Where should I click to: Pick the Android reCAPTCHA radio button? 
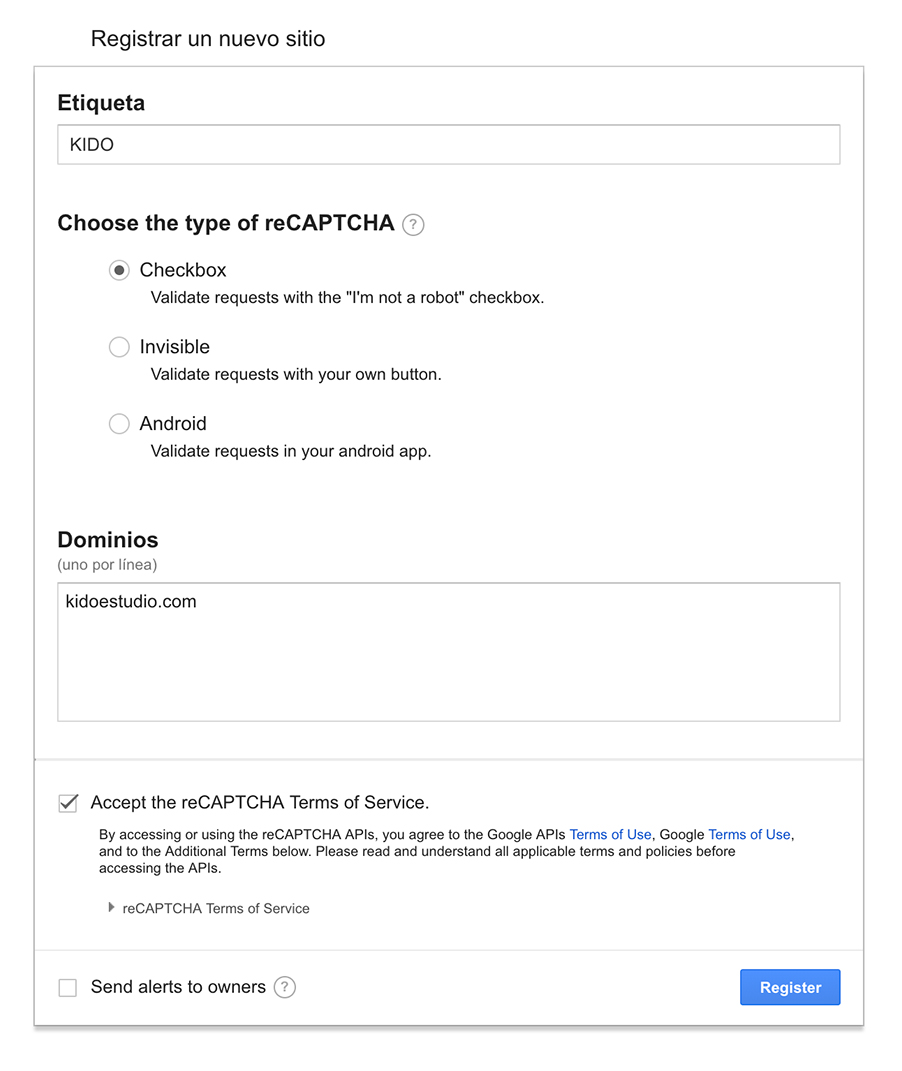click(x=119, y=424)
